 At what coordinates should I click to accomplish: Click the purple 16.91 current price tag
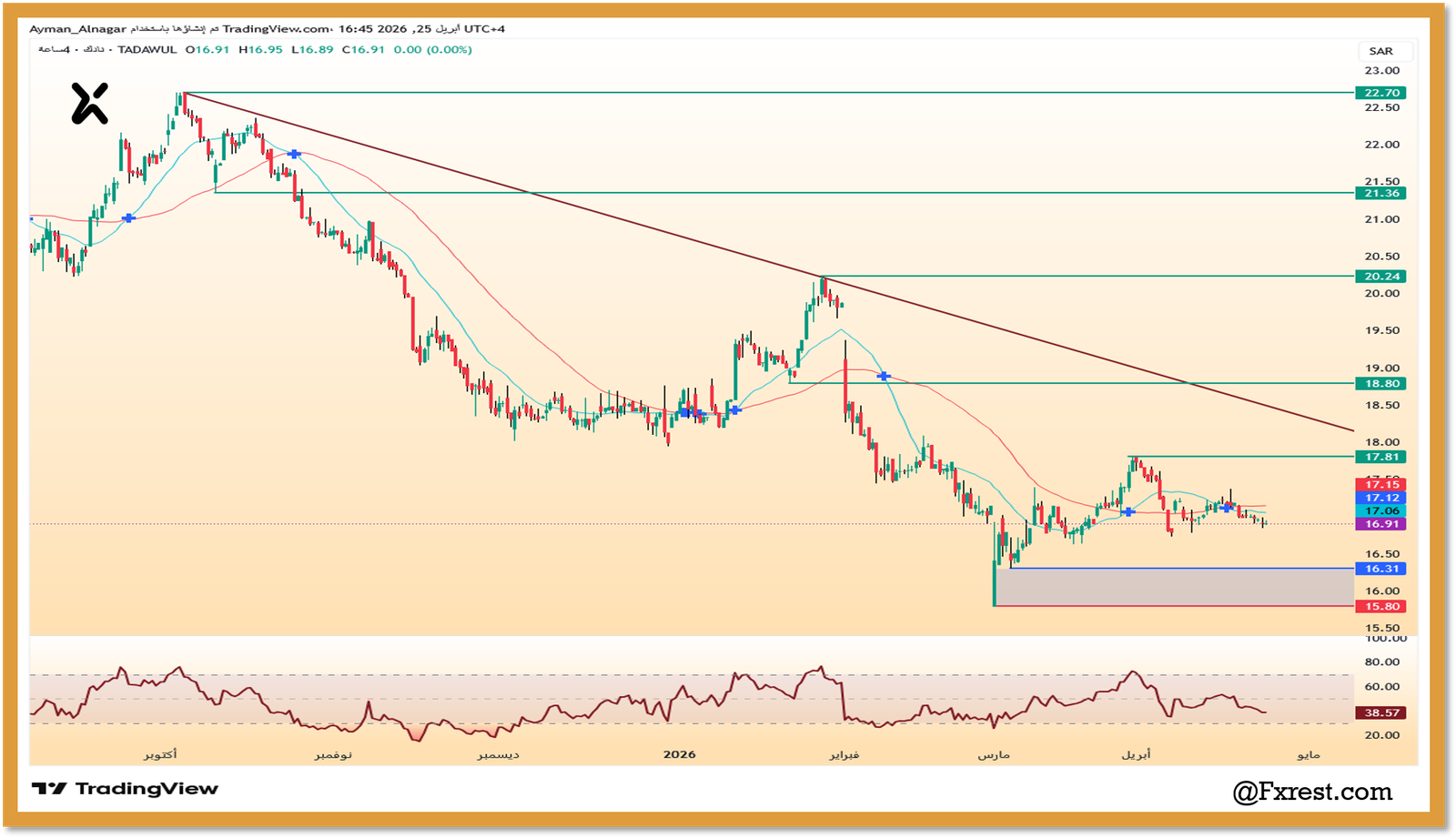[1380, 524]
